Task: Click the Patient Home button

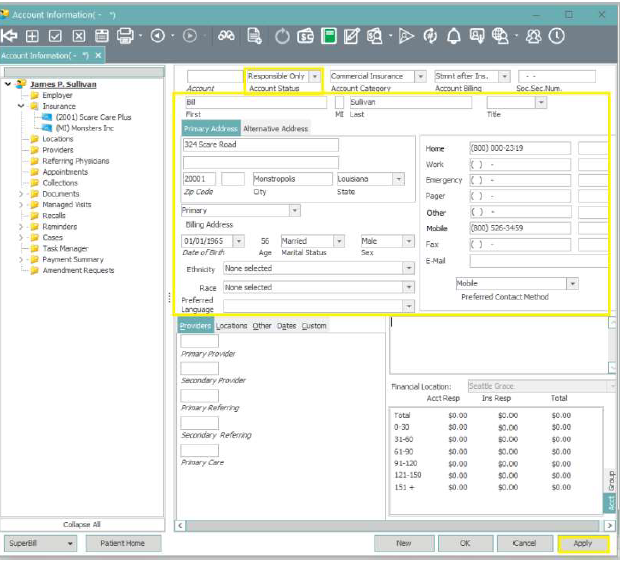Action: (123, 543)
